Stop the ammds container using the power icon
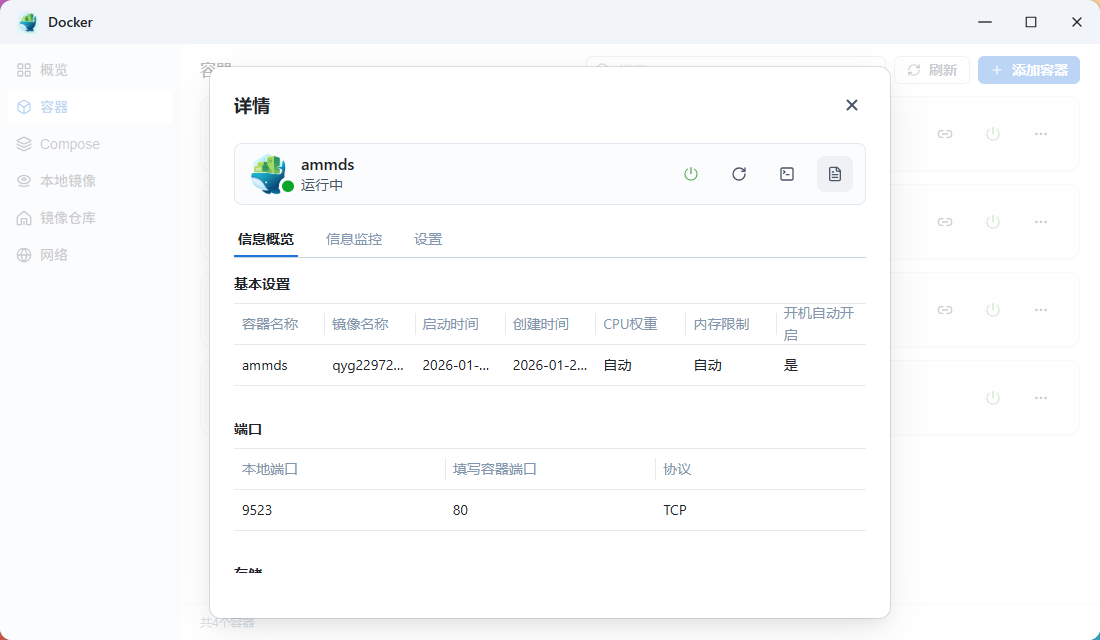Screen dimensions: 1100x640 coord(691,173)
